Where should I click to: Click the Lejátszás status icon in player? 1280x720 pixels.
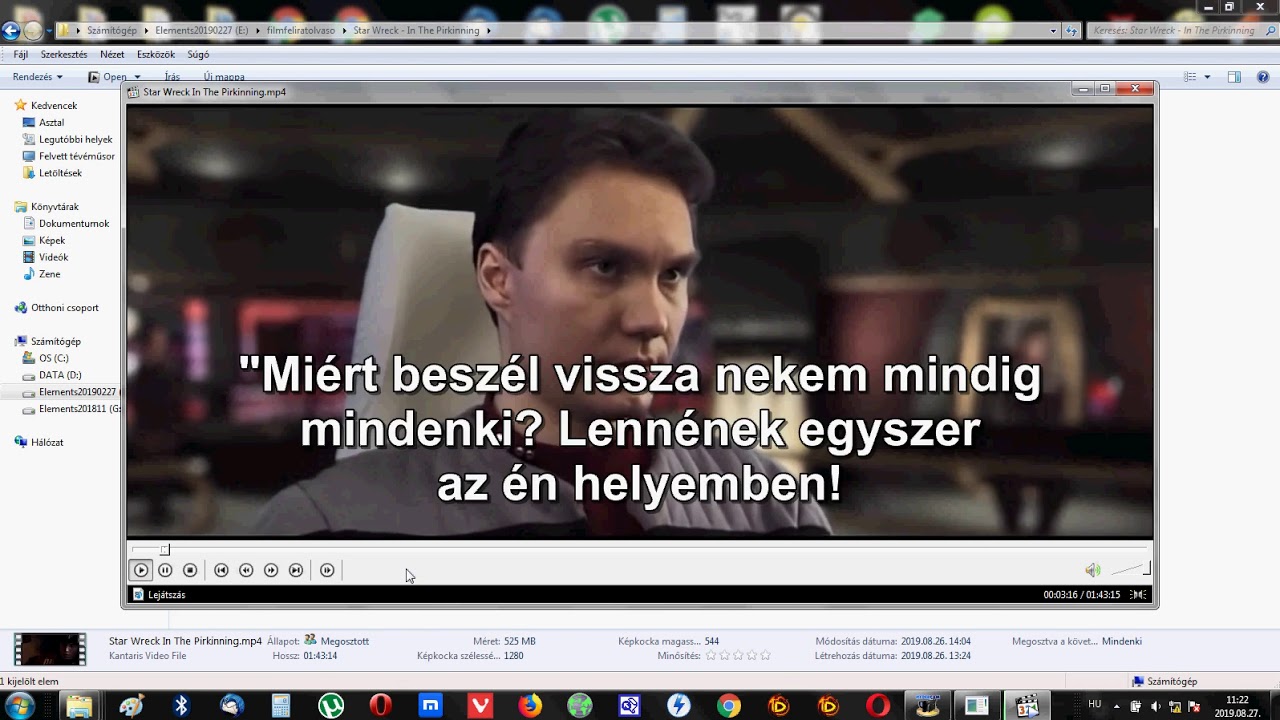click(139, 594)
